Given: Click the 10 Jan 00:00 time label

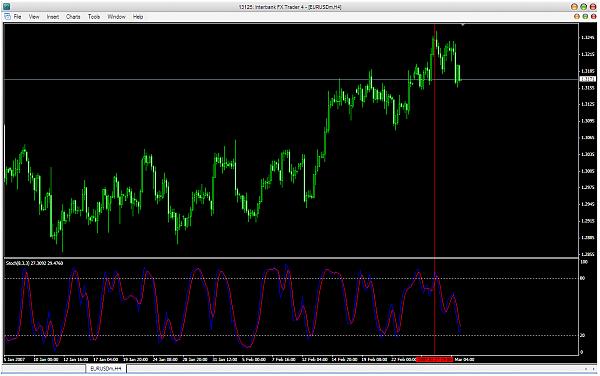Looking at the screenshot, I should click(x=46, y=360).
